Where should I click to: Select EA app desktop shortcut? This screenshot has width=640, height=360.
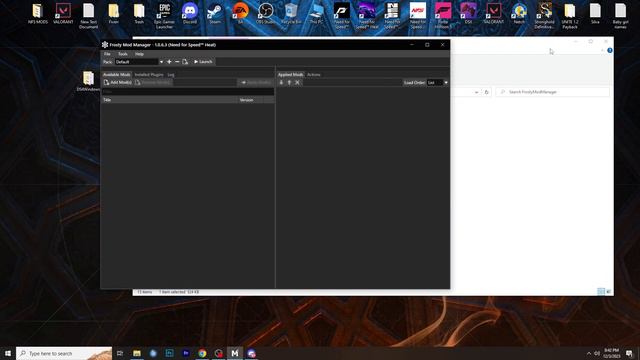coord(240,14)
